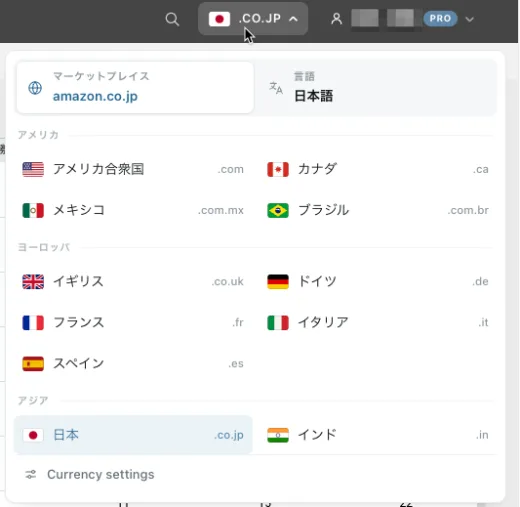The image size is (520, 507).
Task: Click the India flag icon
Action: coord(278,435)
